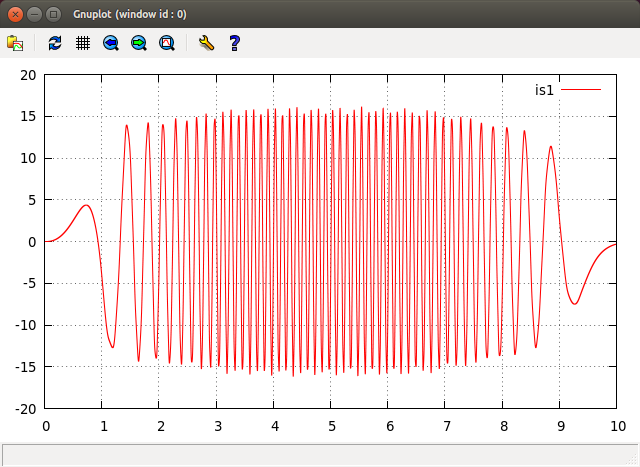This screenshot has width=640, height=467.
Task: Toggle the is1 curve via legend label
Action: [x=544, y=90]
